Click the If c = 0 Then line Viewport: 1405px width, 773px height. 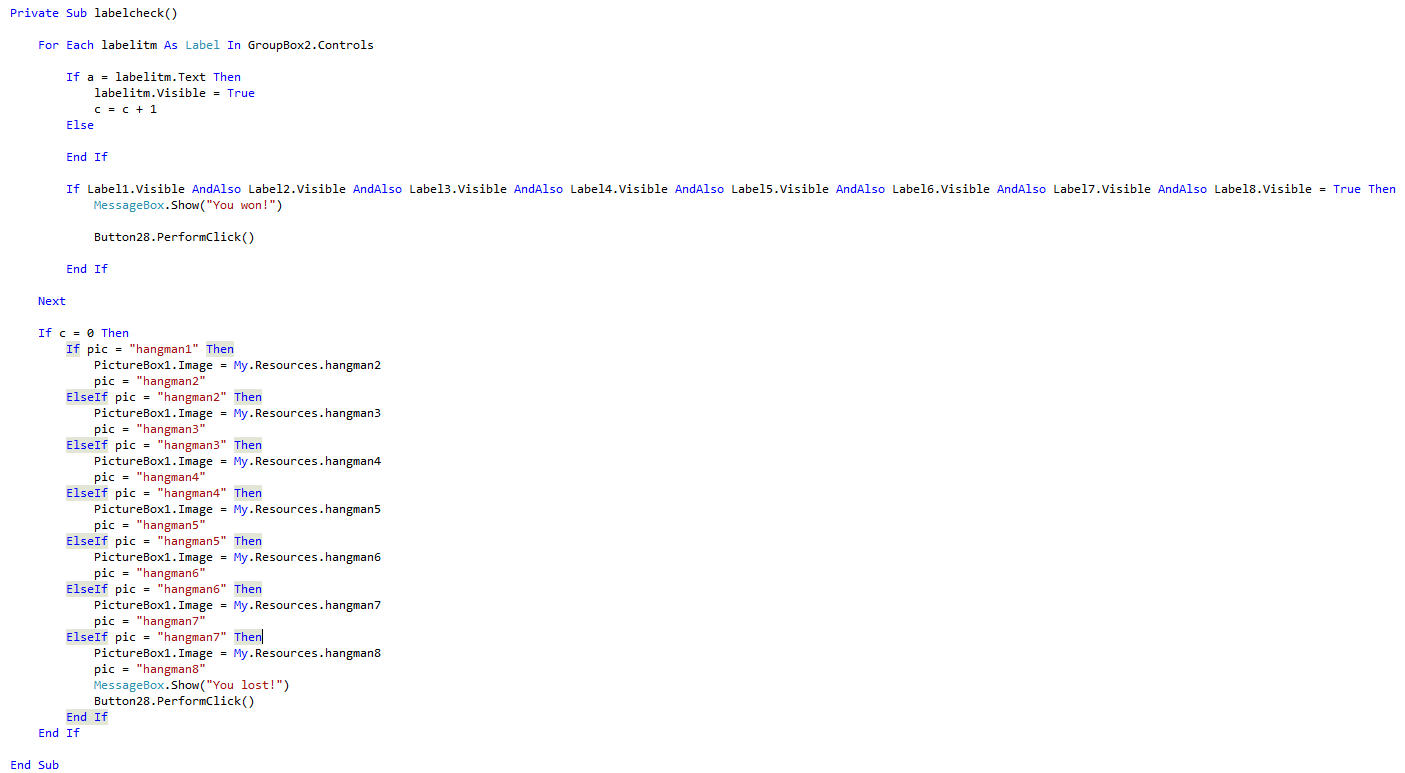(x=82, y=332)
